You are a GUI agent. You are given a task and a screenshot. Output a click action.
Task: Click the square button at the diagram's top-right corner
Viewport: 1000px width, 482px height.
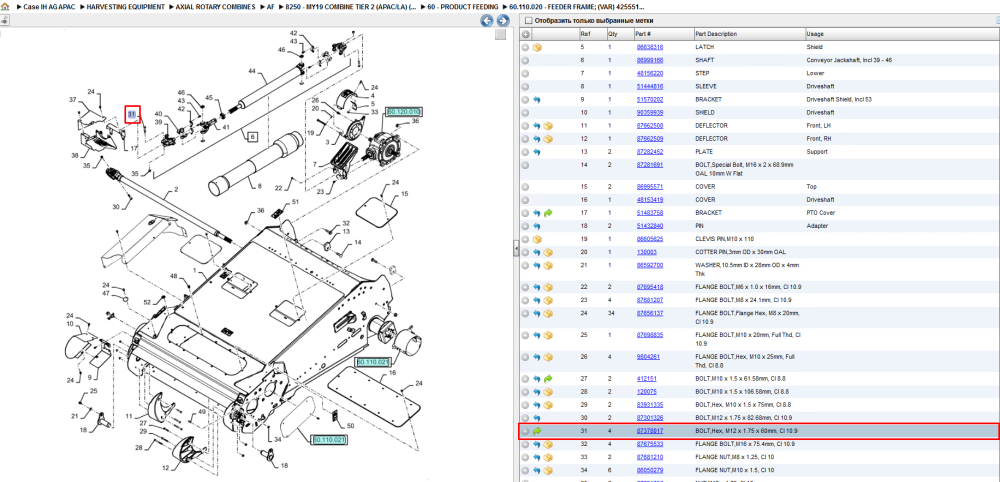click(x=501, y=34)
